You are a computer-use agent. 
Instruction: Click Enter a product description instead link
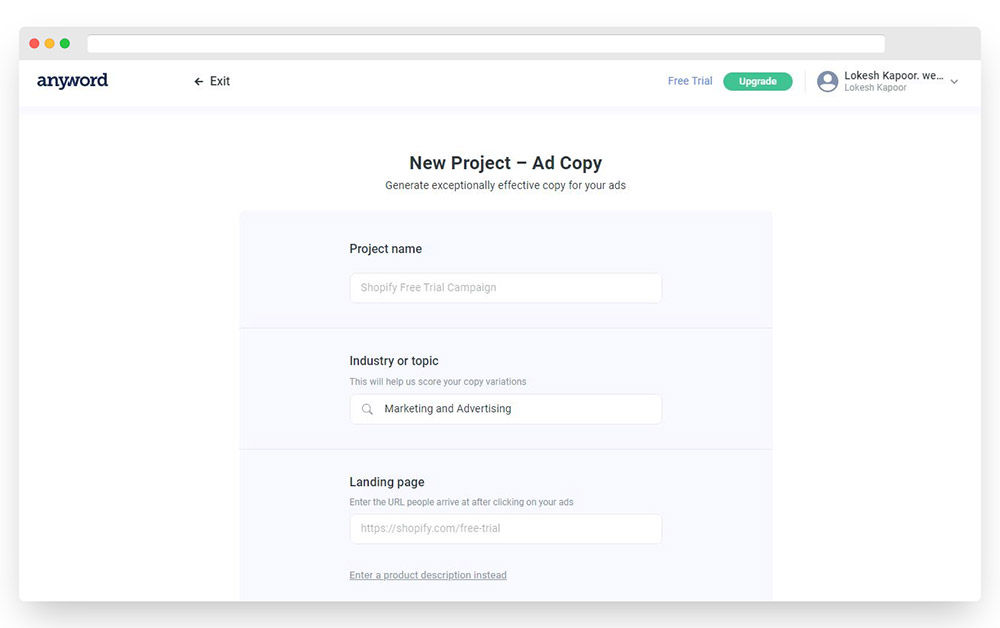coord(428,575)
